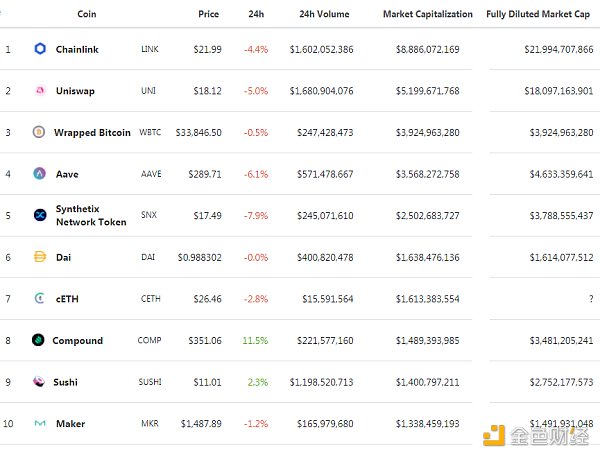
Task: Open the Chainlink coin page link
Action: pos(77,49)
